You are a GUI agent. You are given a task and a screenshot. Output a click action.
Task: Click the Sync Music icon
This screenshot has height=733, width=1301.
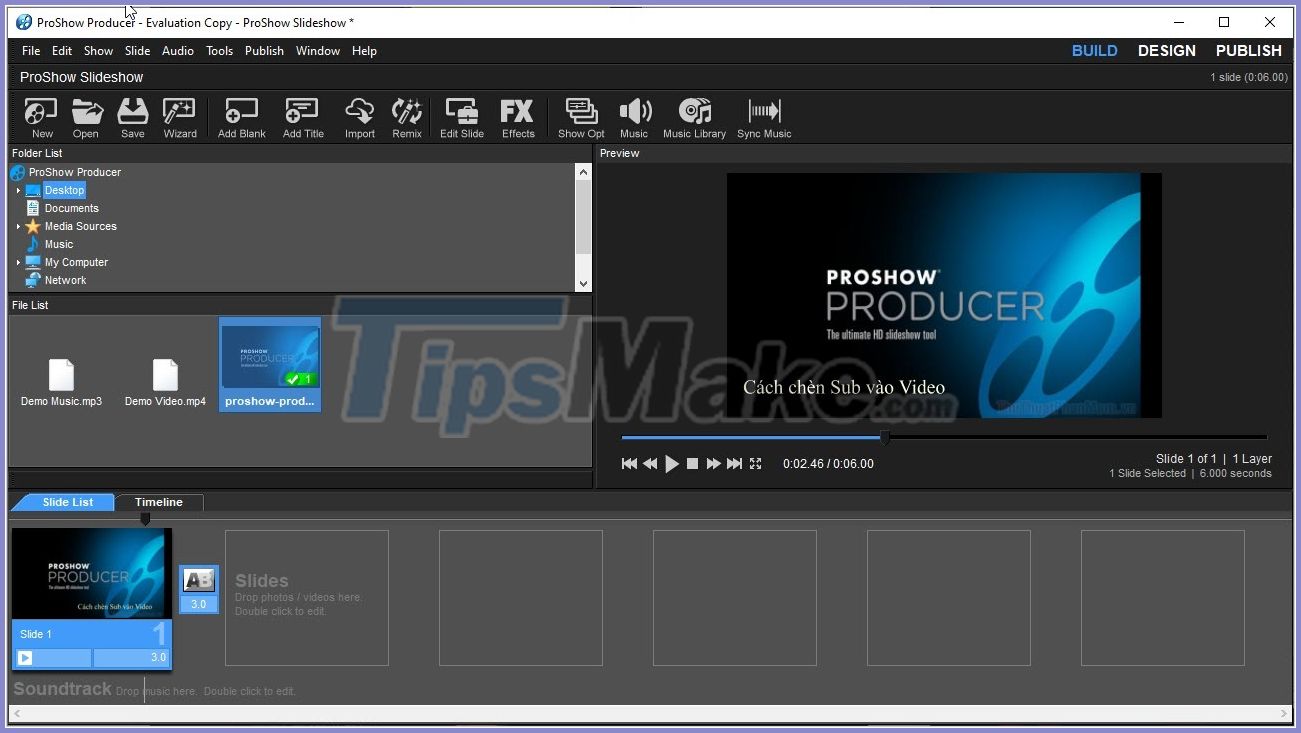(x=763, y=117)
